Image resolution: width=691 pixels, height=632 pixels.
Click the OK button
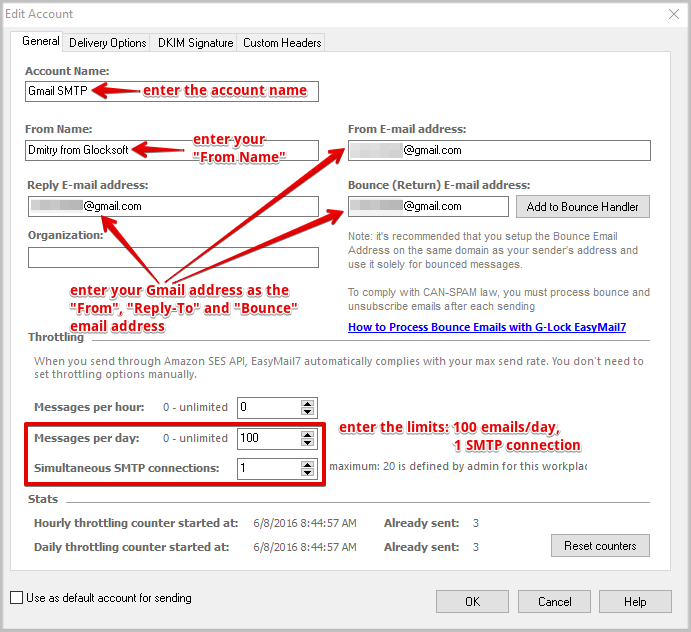pyautogui.click(x=473, y=601)
